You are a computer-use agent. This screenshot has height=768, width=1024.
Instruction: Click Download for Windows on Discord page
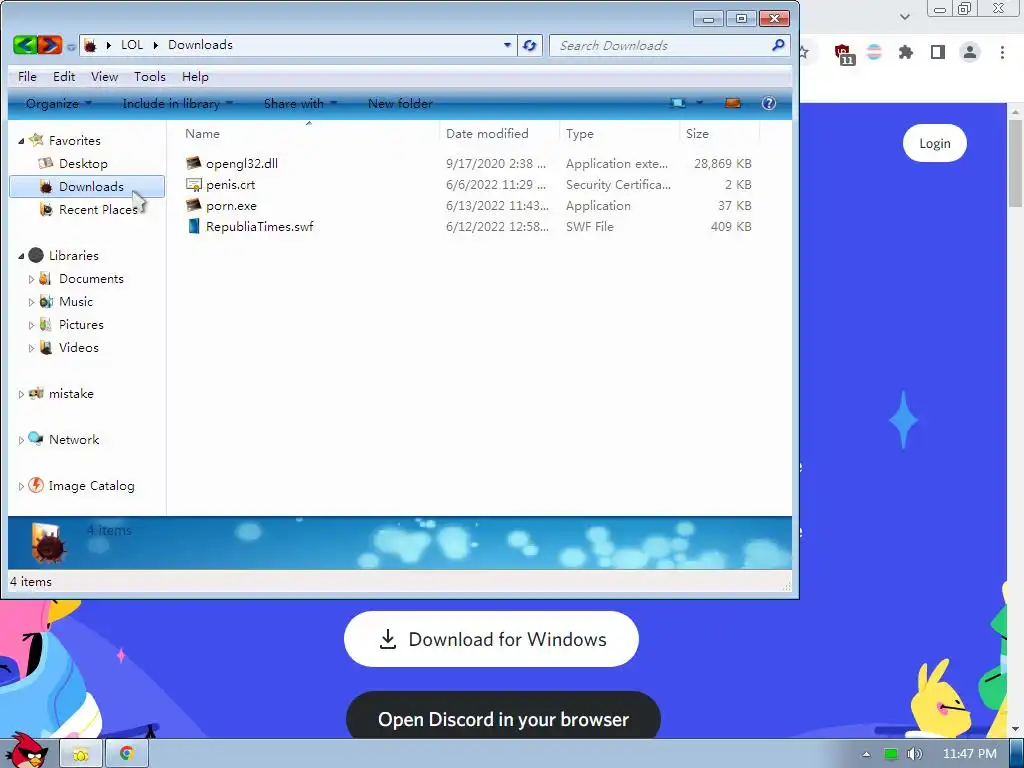491,639
